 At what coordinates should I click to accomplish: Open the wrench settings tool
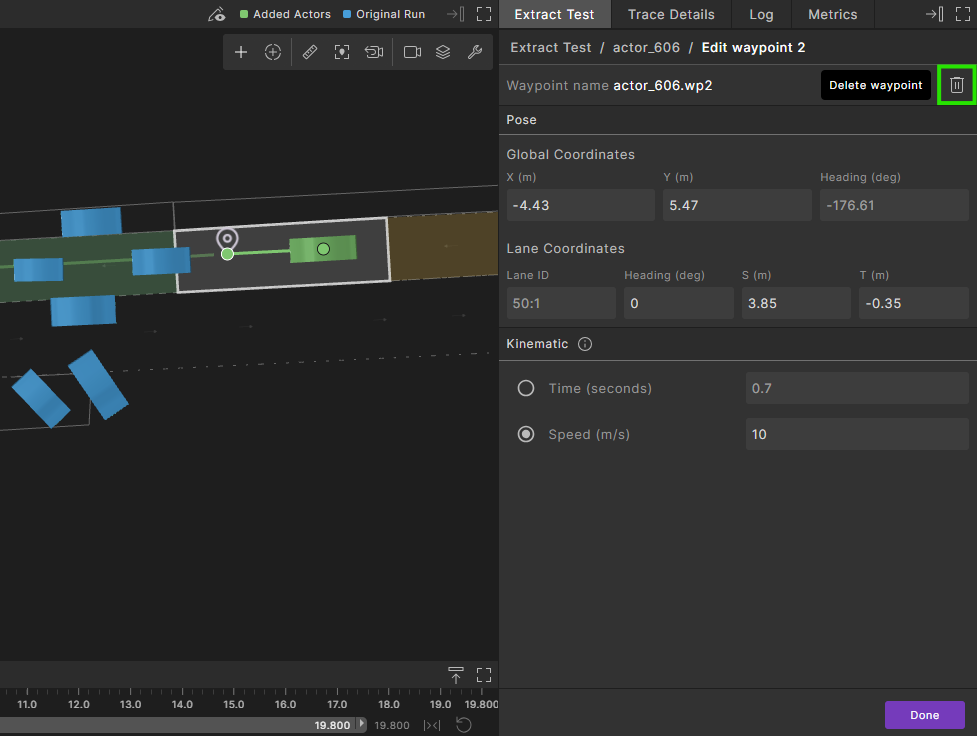tap(475, 52)
